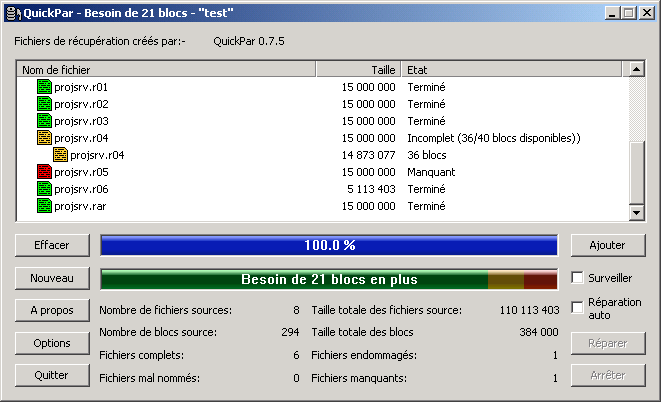Enable the Surveiller checkbox
Screen dimensions: 661x402
click(577, 278)
